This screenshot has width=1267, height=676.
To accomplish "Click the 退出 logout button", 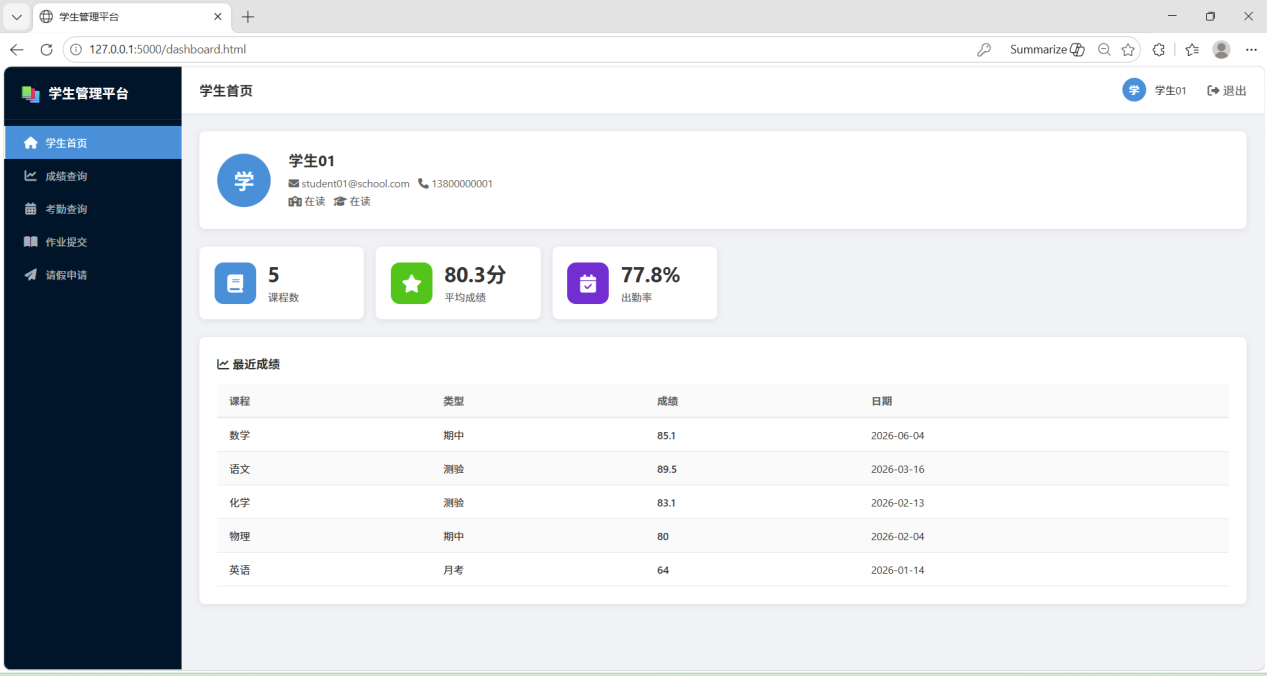I will point(1227,91).
